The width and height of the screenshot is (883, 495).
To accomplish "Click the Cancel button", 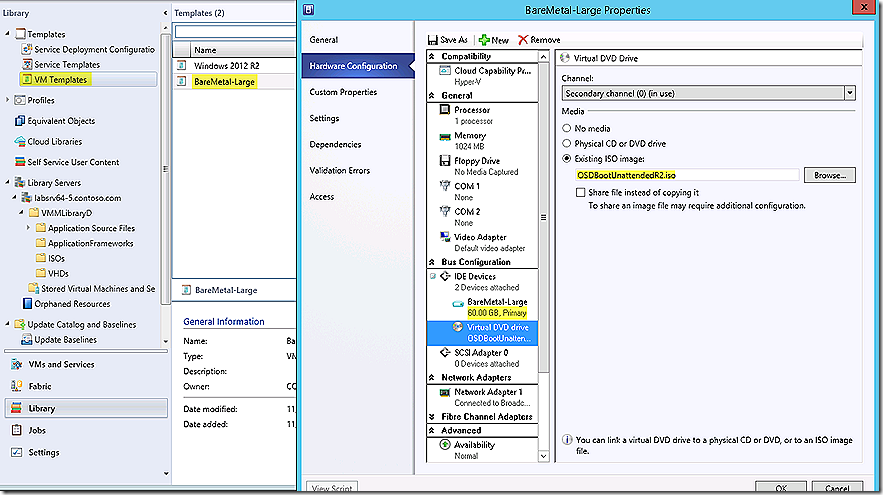I will coord(837,488).
